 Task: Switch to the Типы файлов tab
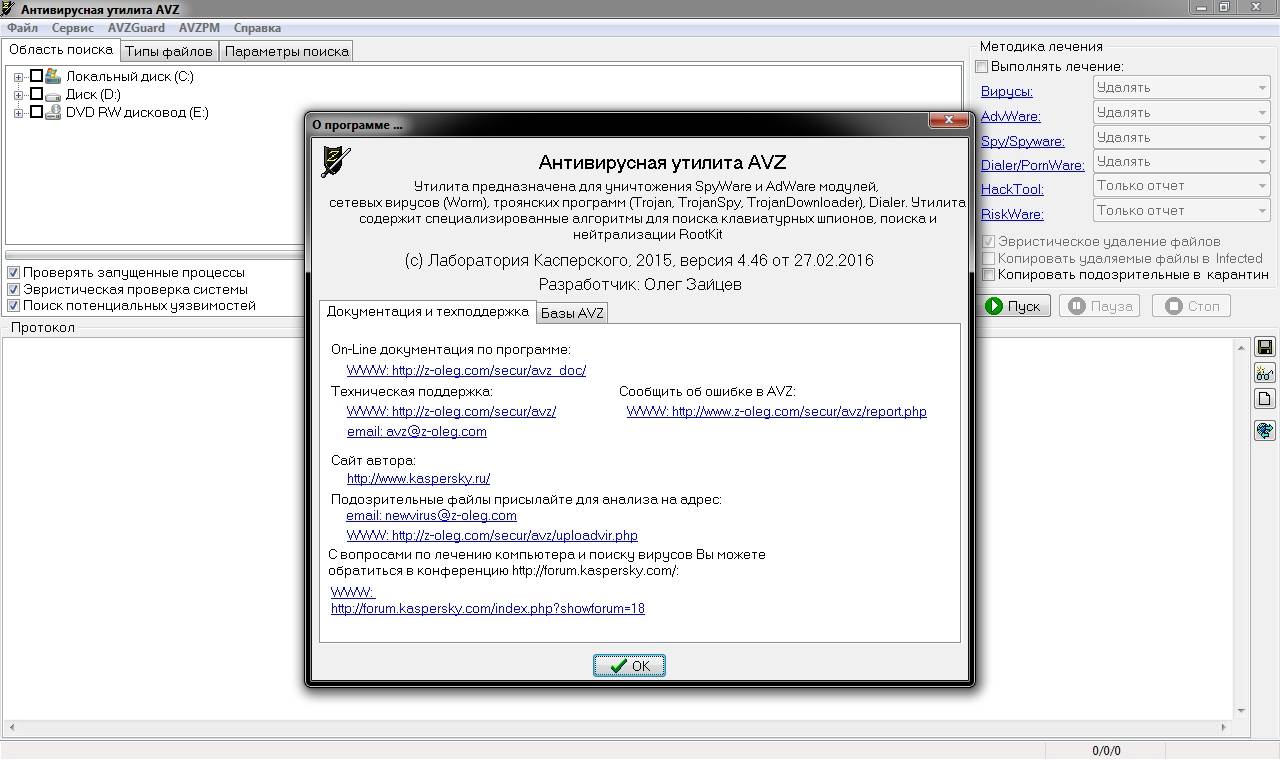pyautogui.click(x=169, y=51)
